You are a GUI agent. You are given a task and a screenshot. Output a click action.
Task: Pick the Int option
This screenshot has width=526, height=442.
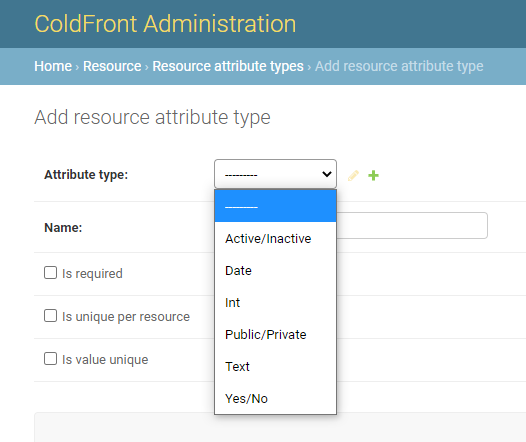point(275,302)
